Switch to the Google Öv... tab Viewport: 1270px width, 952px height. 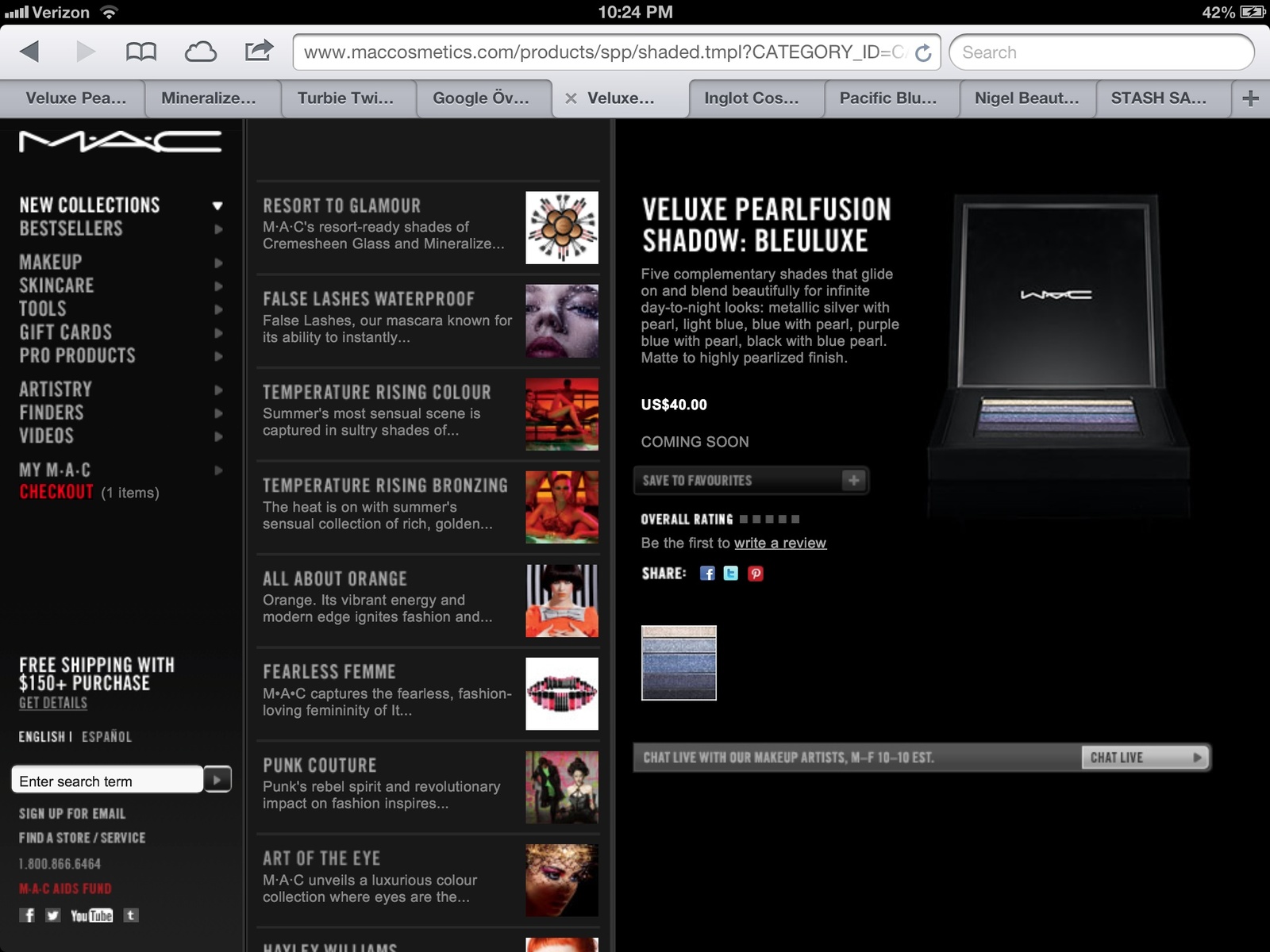pos(484,98)
